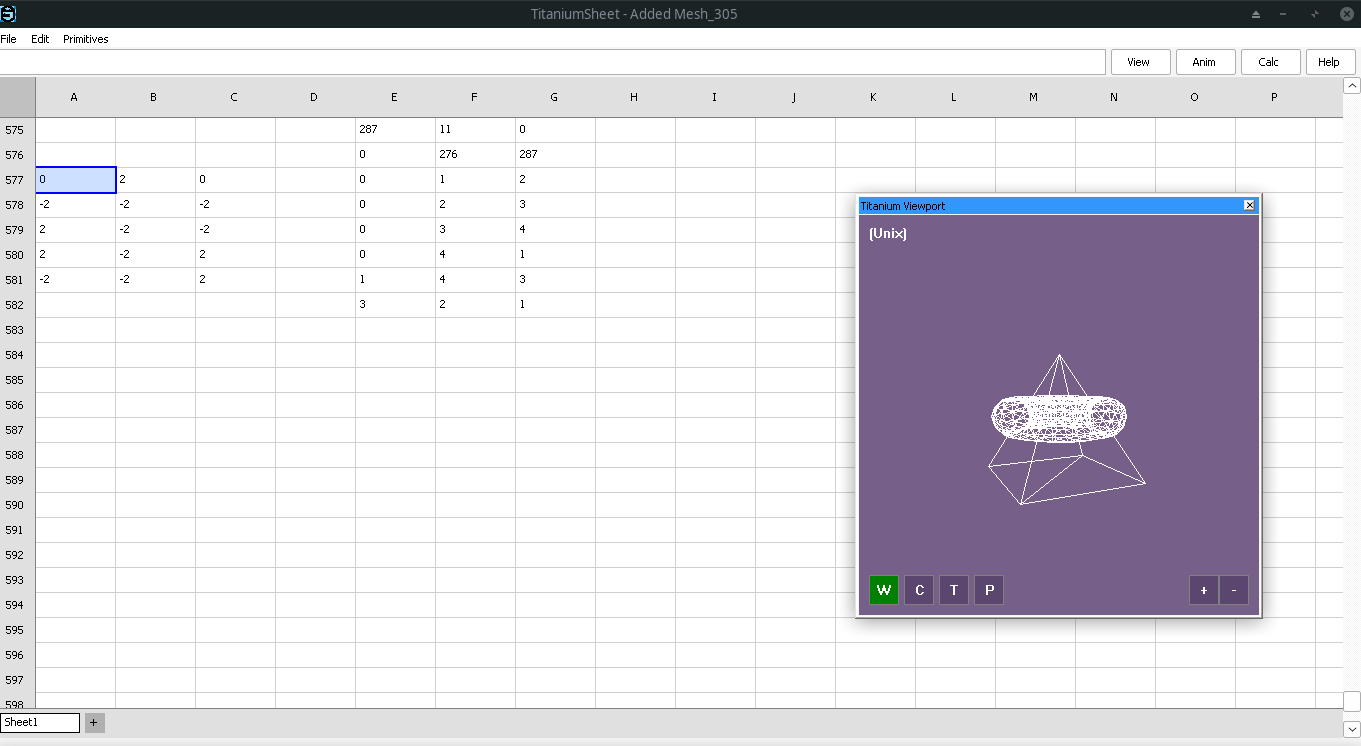Click the select-all corner box of the grid
The width and height of the screenshot is (1361, 746).
click(x=17, y=97)
